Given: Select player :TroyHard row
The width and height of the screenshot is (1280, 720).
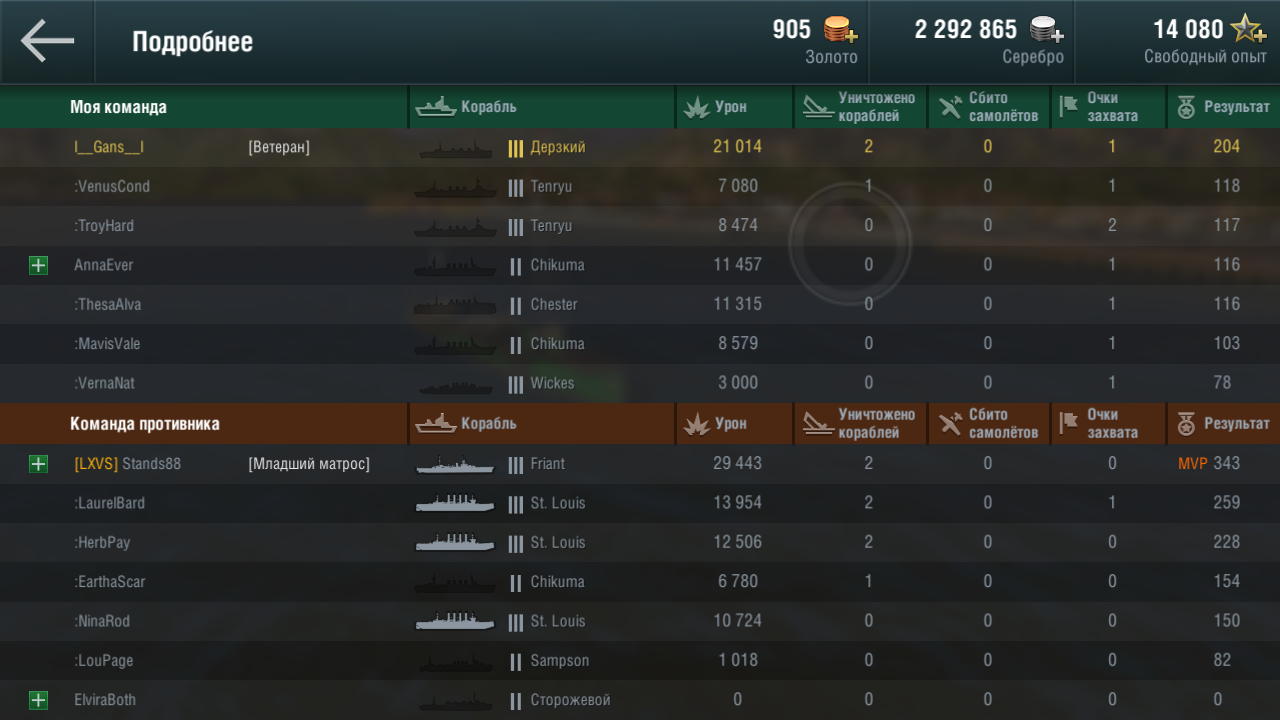Looking at the screenshot, I should [x=640, y=226].
